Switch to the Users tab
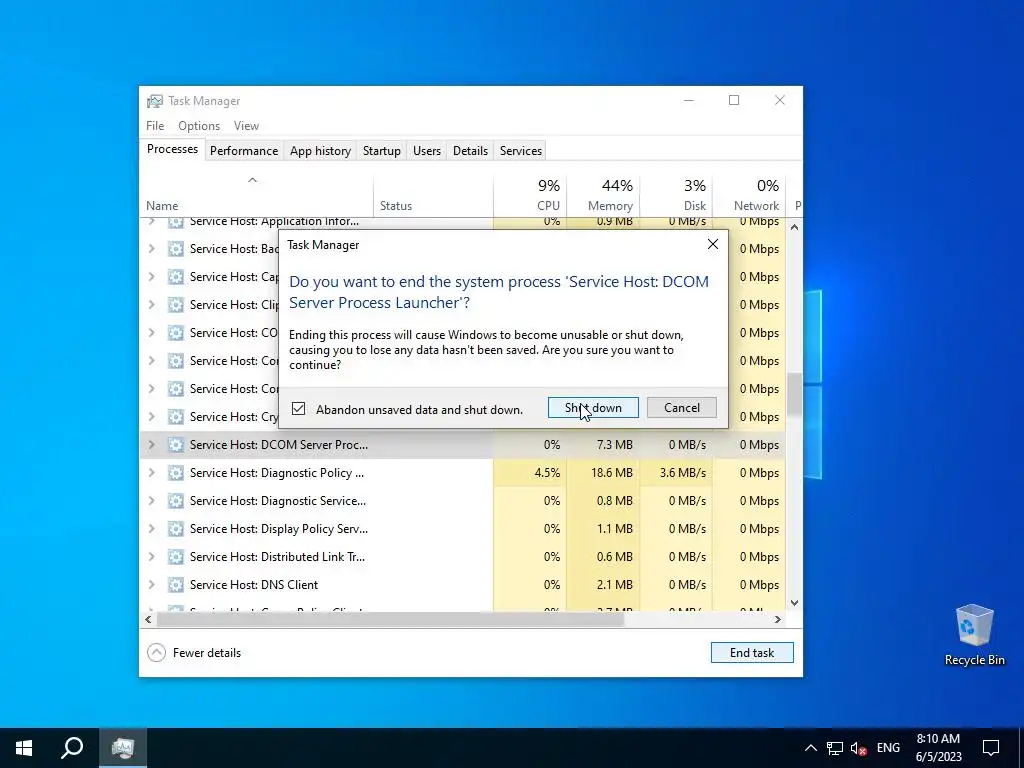This screenshot has width=1024, height=768. coord(426,150)
